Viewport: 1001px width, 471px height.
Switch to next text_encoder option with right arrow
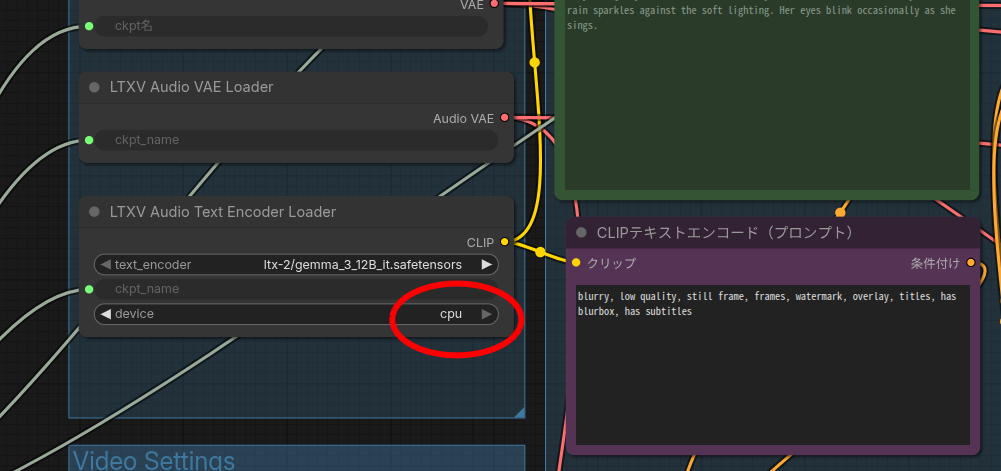pos(486,265)
